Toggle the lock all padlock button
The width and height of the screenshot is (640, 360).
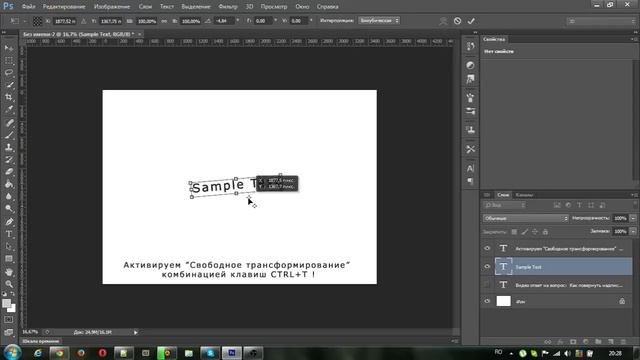click(545, 232)
